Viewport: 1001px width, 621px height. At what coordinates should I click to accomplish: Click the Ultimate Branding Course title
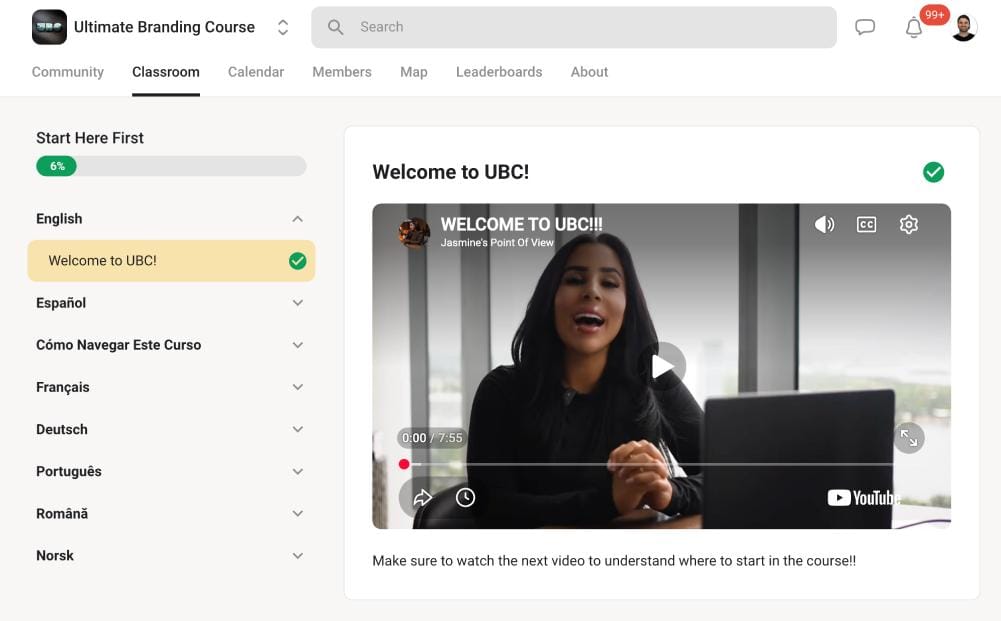[x=164, y=27]
